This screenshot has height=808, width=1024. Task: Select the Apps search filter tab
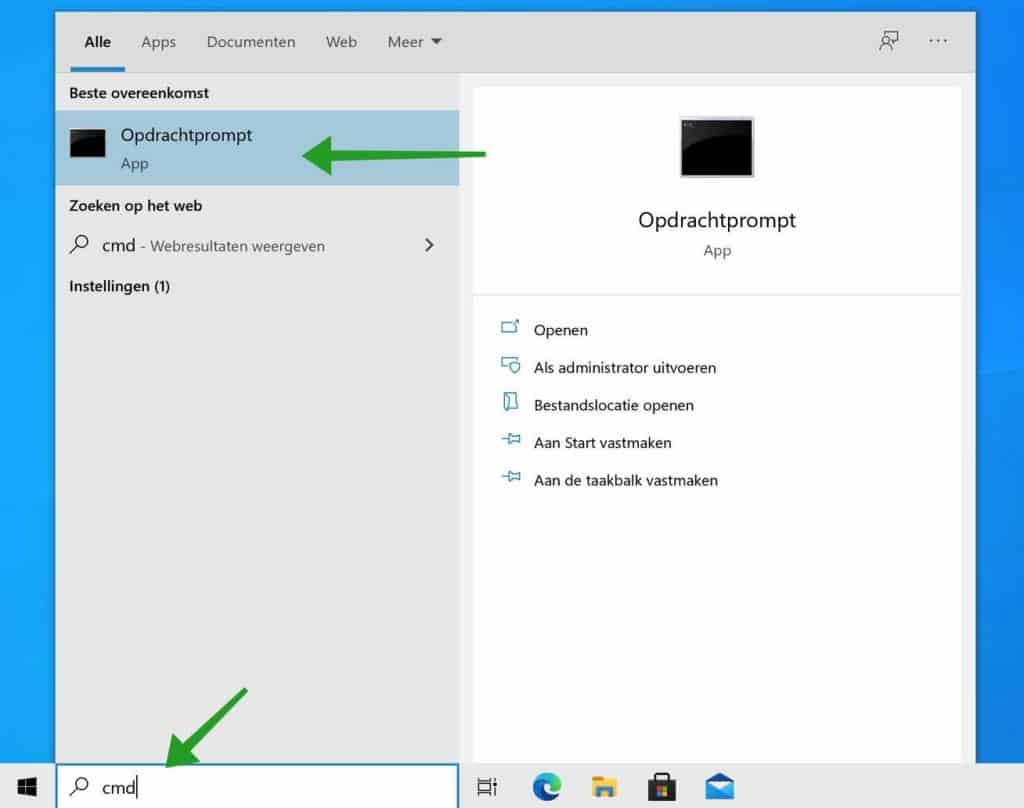[x=158, y=42]
